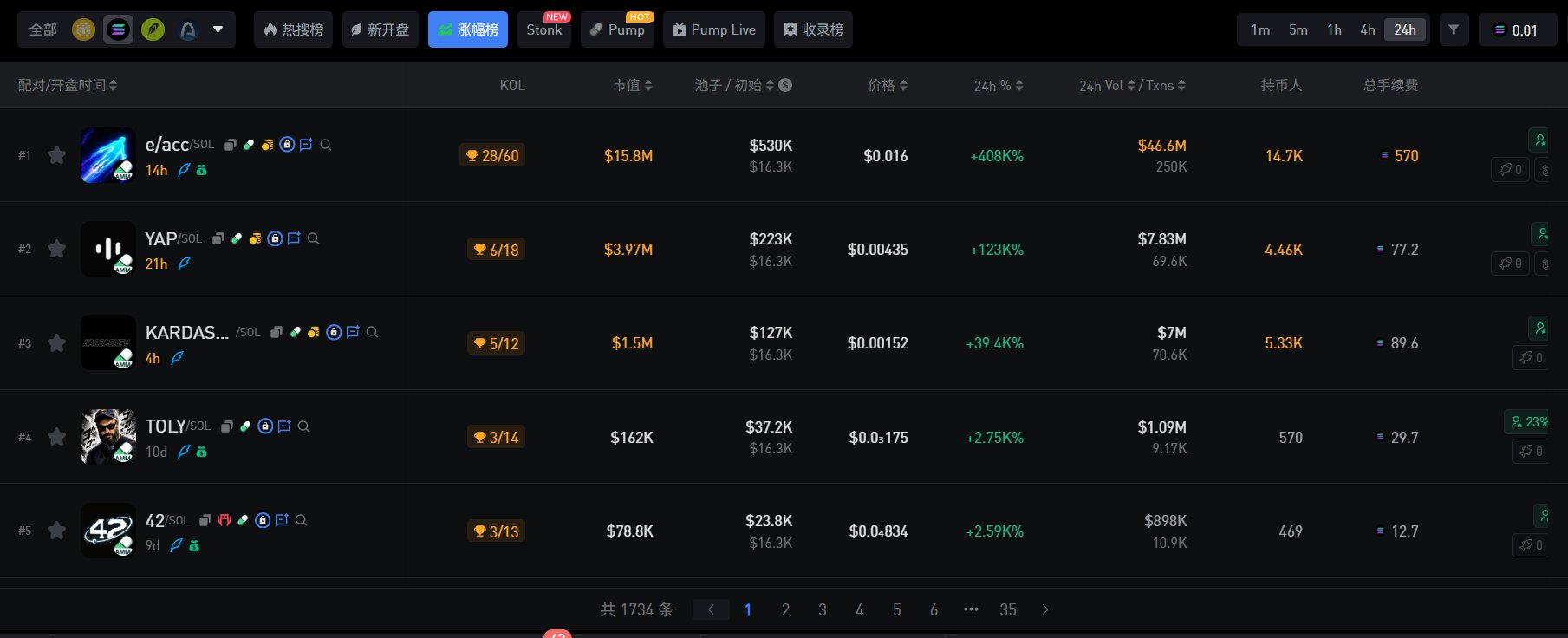Toggle the USD symbol next to 池子 / 初始
Image resolution: width=1568 pixels, height=638 pixels.
pos(785,85)
